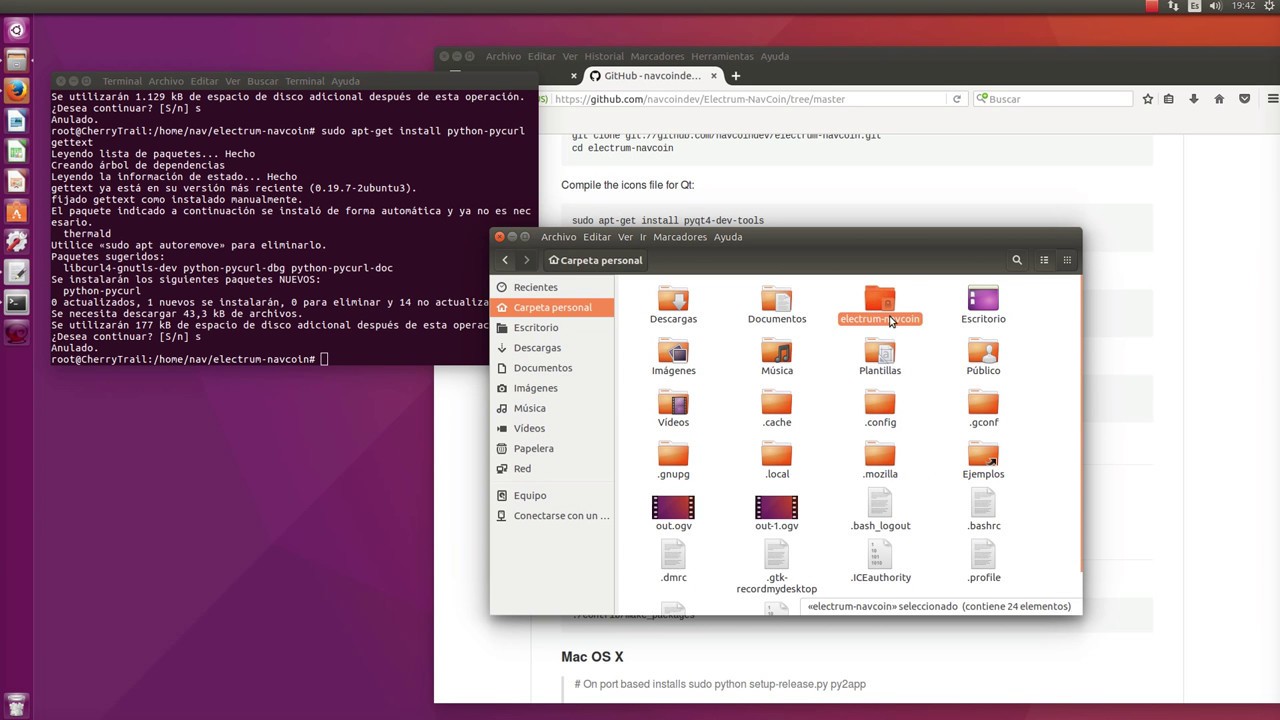The height and width of the screenshot is (720, 1280).
Task: Go to Firefox home page
Action: pos(1219,99)
